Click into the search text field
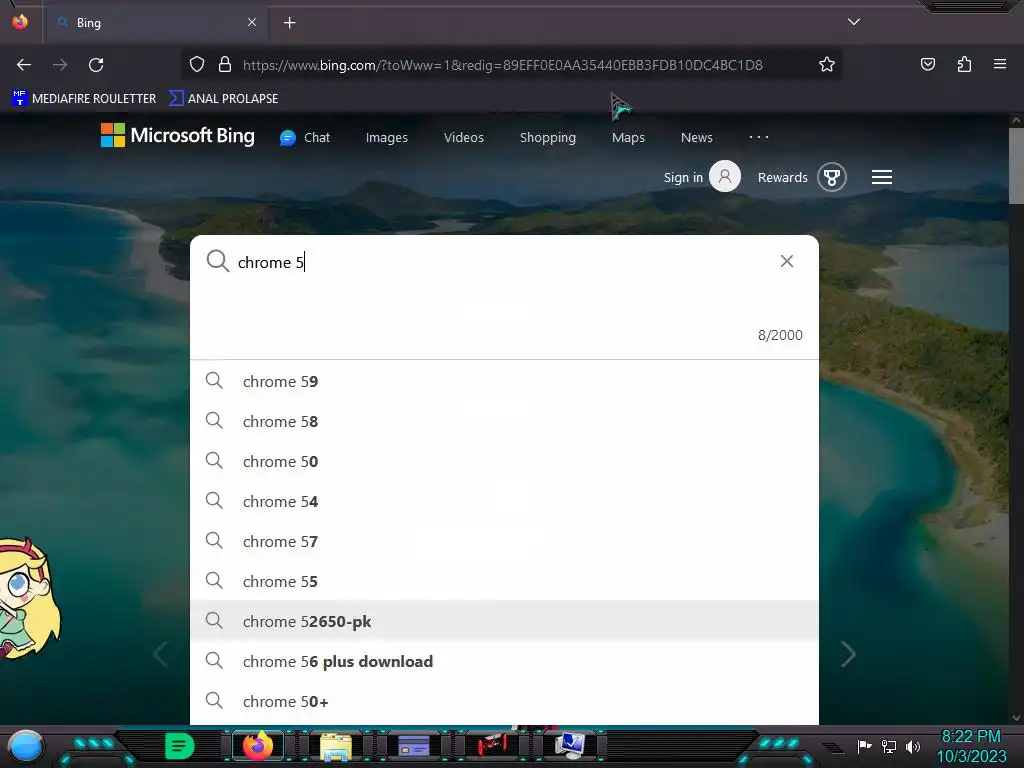This screenshot has width=1024, height=768. (x=503, y=263)
